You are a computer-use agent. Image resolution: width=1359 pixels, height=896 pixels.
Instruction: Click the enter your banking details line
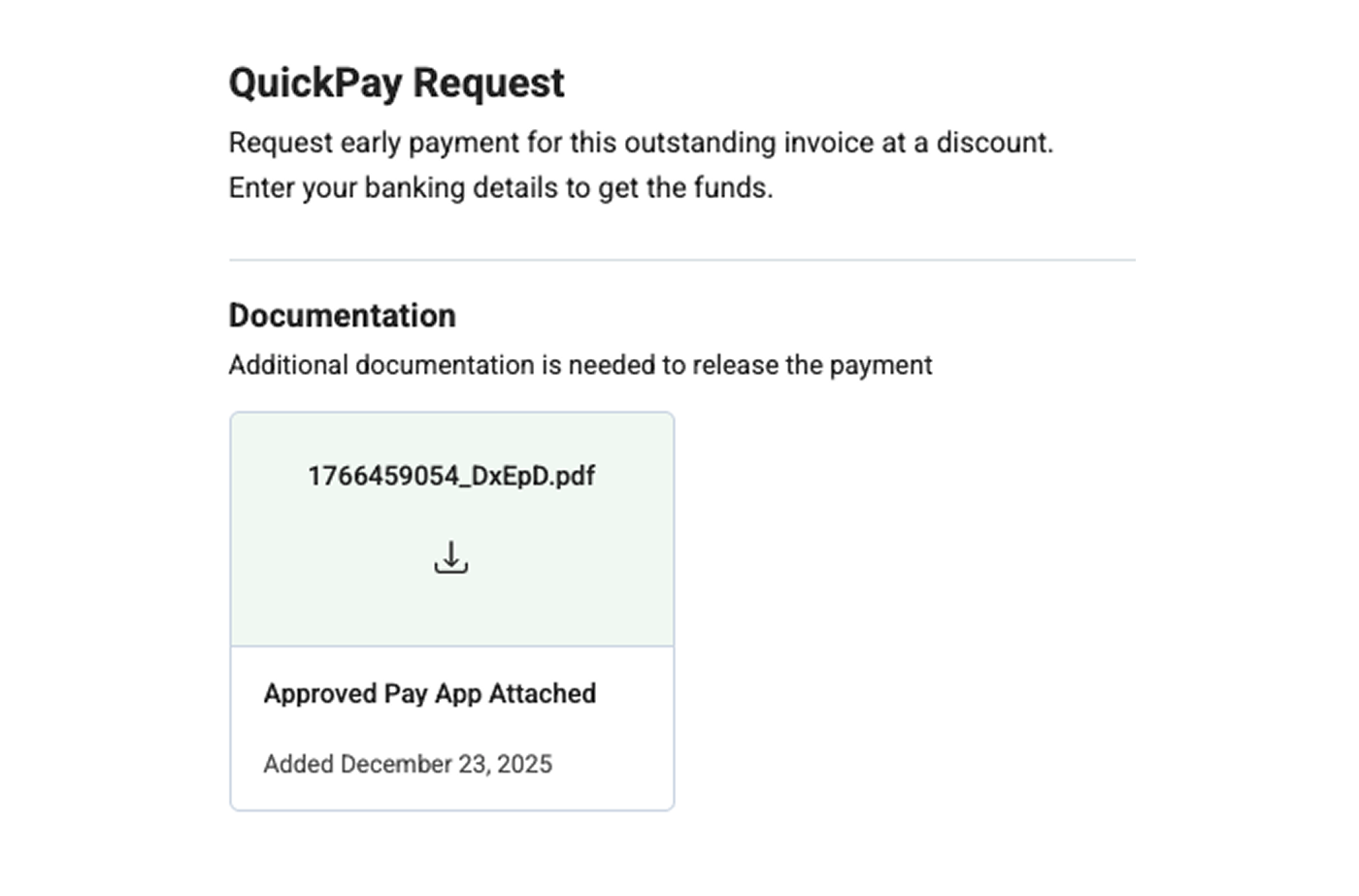click(x=501, y=187)
